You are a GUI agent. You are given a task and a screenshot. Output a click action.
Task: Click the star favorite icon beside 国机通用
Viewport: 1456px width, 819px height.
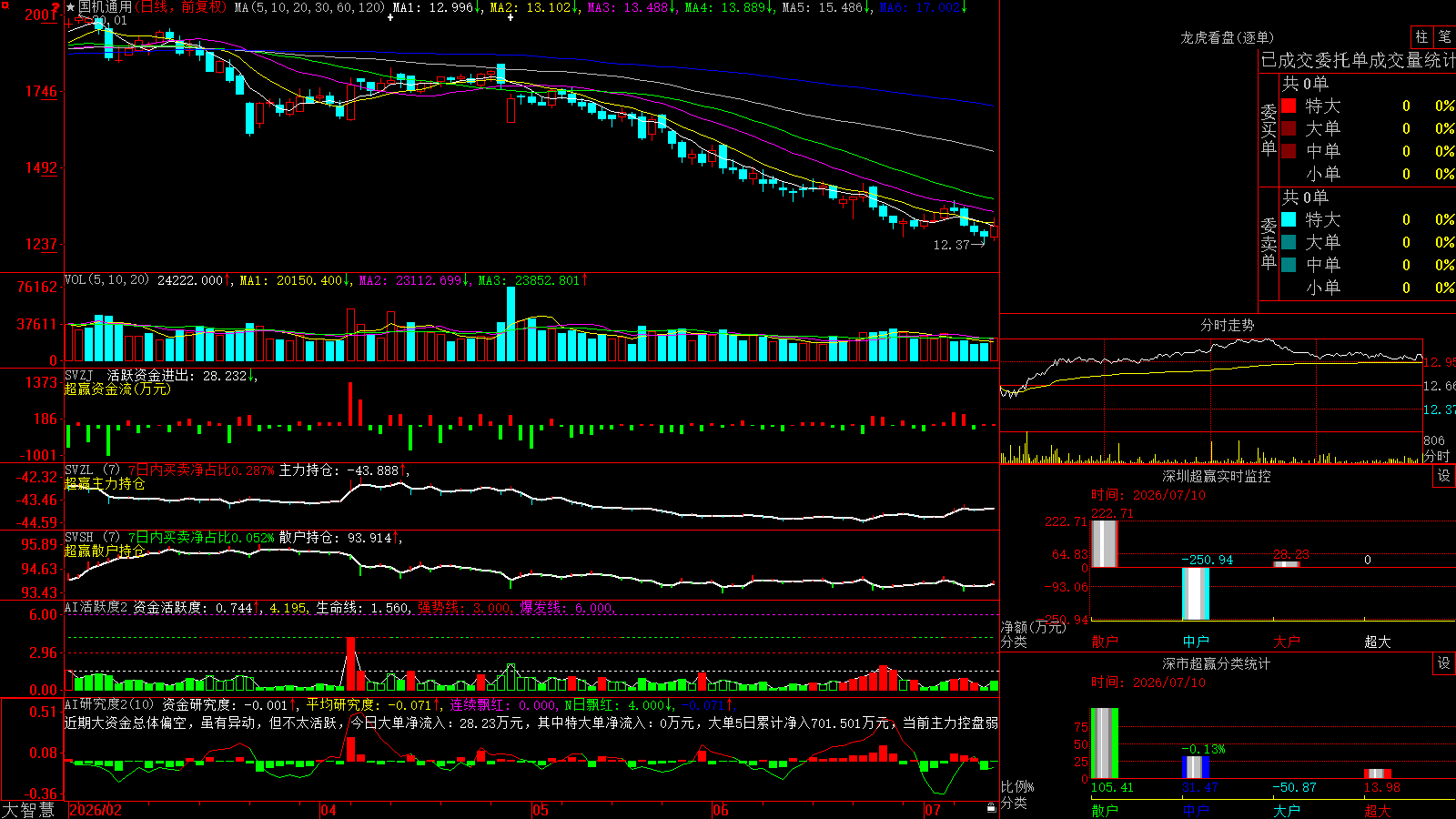coord(71,7)
